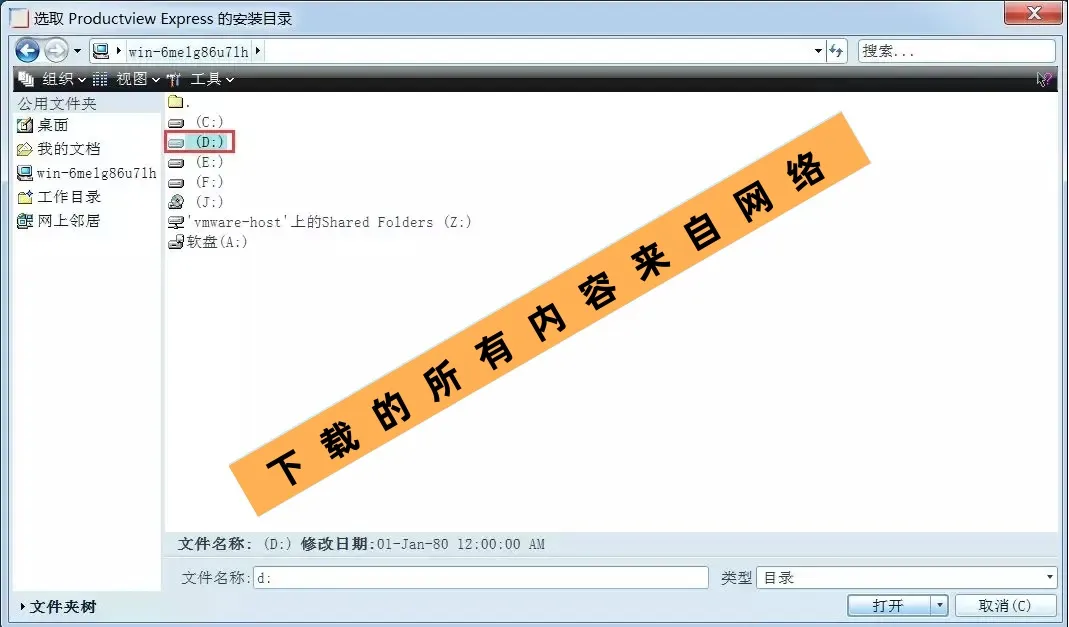Open the address bar dropdown arrow

pyautogui.click(x=818, y=51)
